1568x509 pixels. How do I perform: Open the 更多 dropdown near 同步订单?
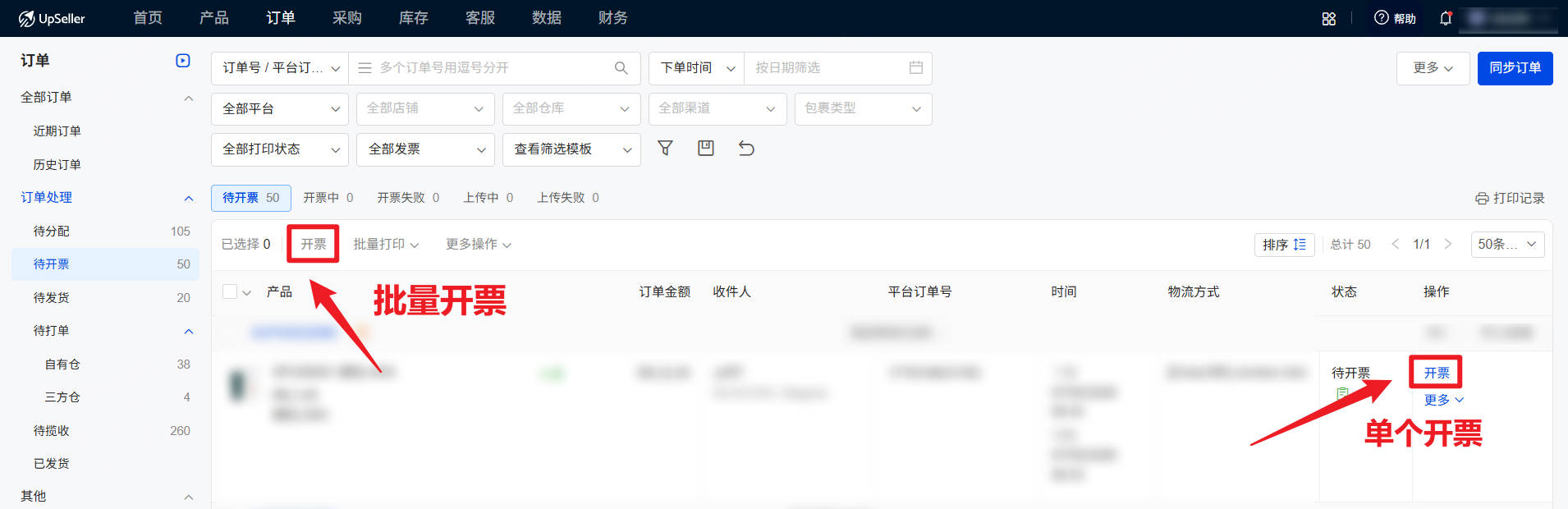click(x=1433, y=68)
